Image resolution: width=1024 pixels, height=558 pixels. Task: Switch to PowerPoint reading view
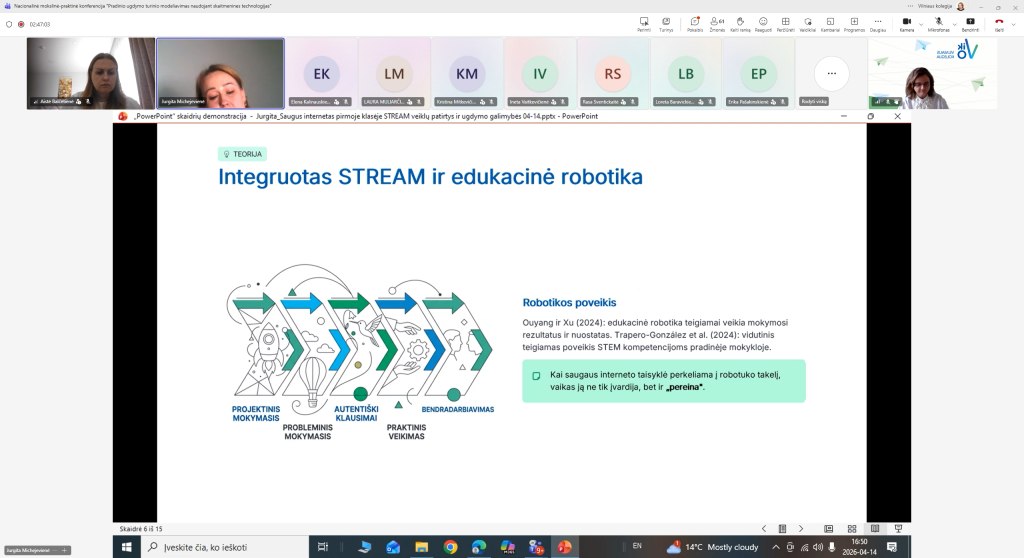click(x=875, y=528)
